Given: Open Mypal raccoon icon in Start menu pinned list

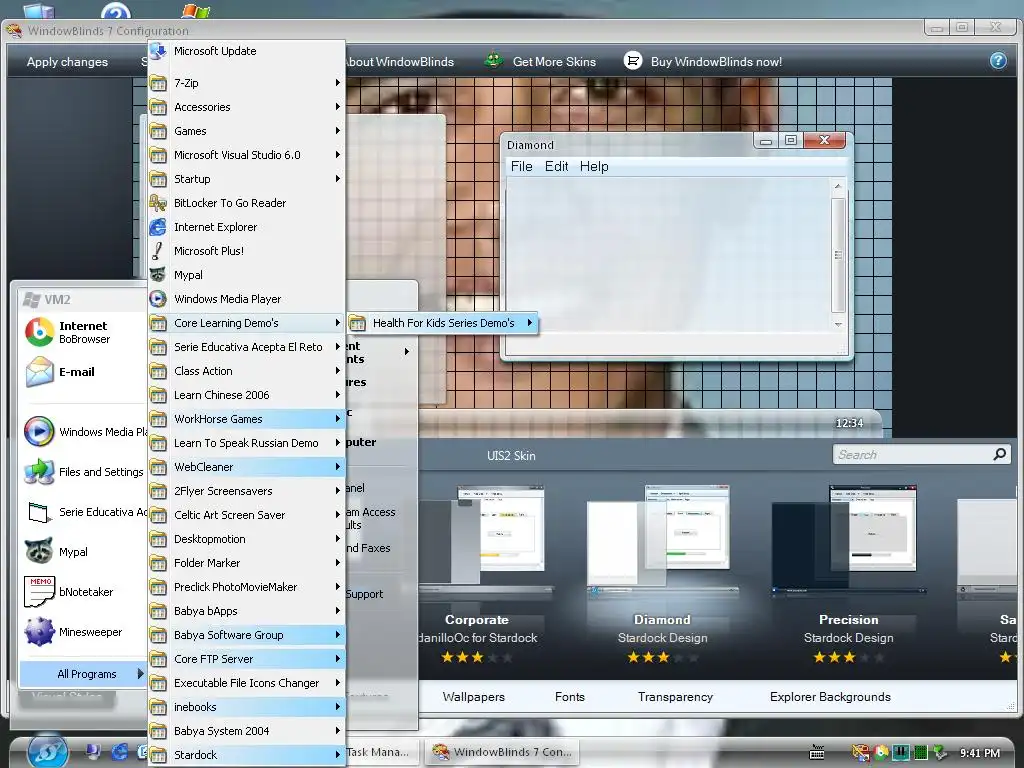Looking at the screenshot, I should (39, 552).
